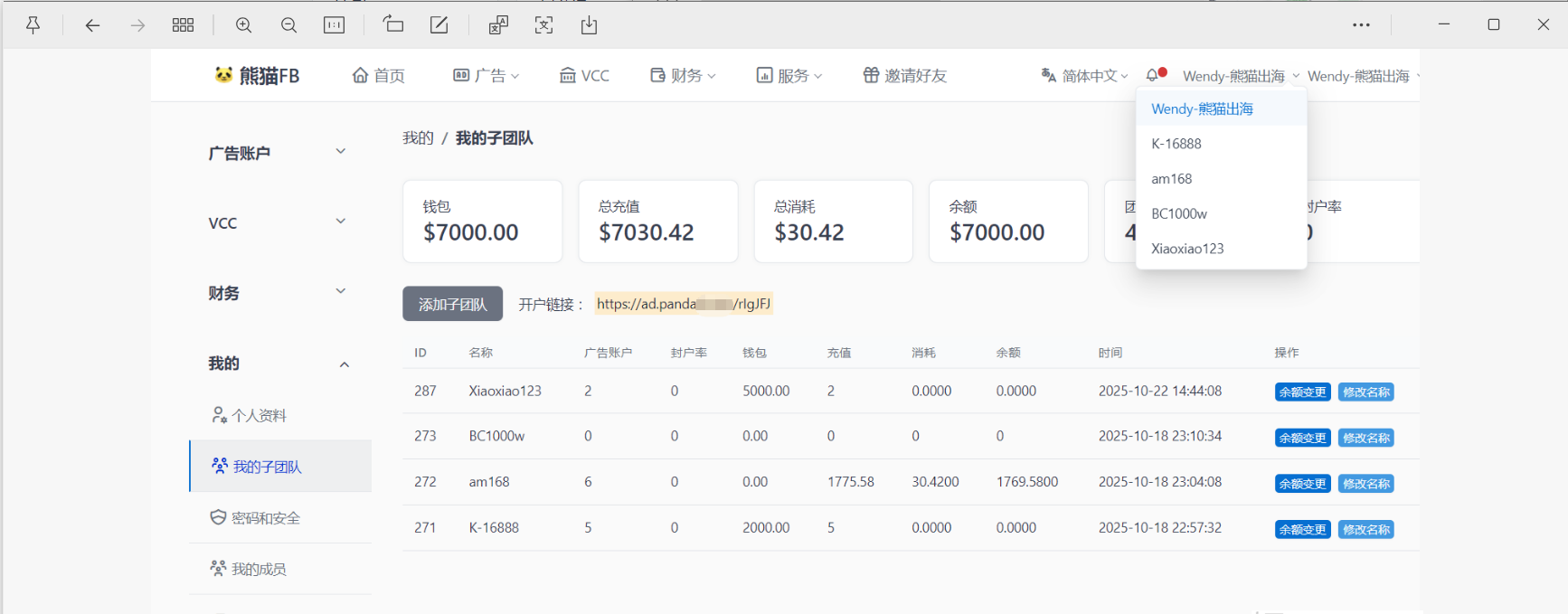Click the rotate image icon
Image resolution: width=1568 pixels, height=614 pixels.
click(x=393, y=24)
